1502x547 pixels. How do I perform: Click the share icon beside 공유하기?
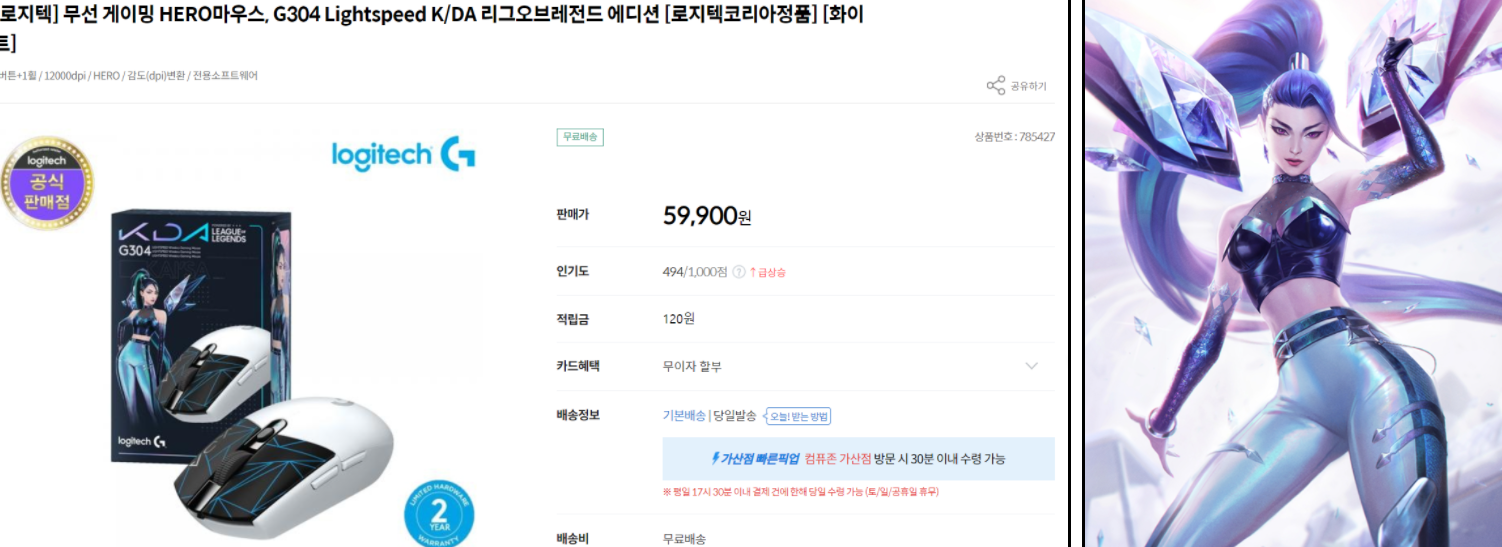996,86
